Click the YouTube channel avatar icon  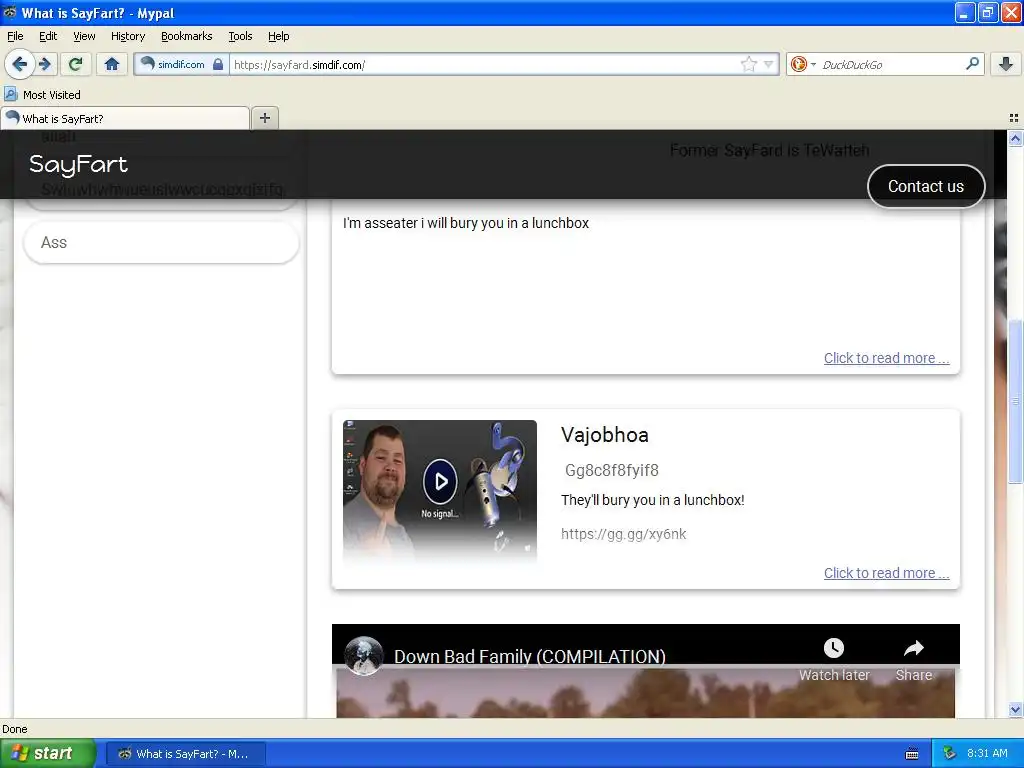[x=364, y=655]
